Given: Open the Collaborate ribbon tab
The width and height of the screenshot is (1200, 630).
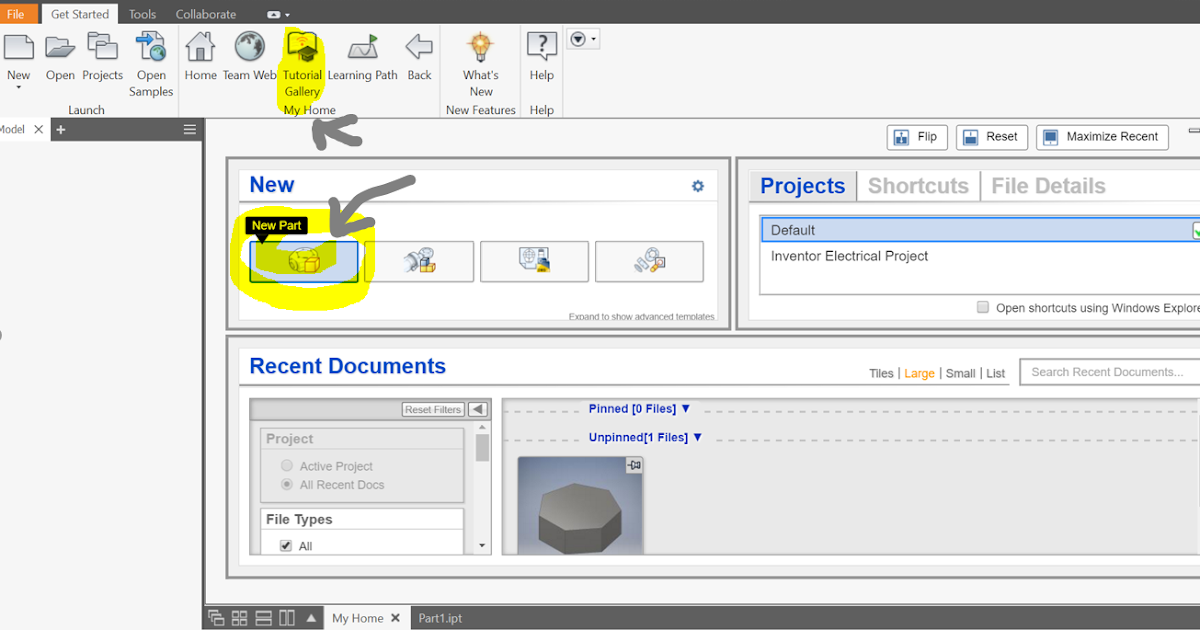Looking at the screenshot, I should coord(206,13).
